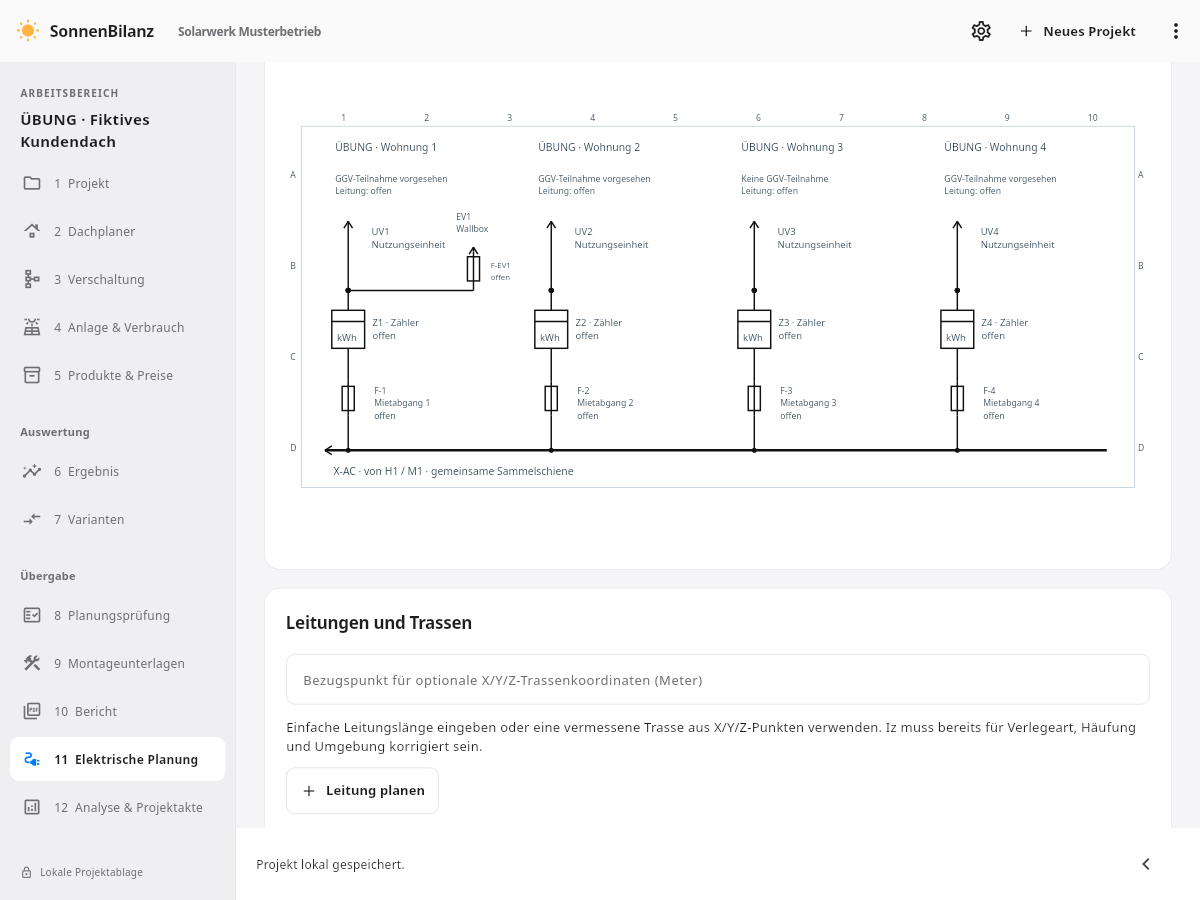
Task: Click the Leitung planen button
Action: (362, 791)
